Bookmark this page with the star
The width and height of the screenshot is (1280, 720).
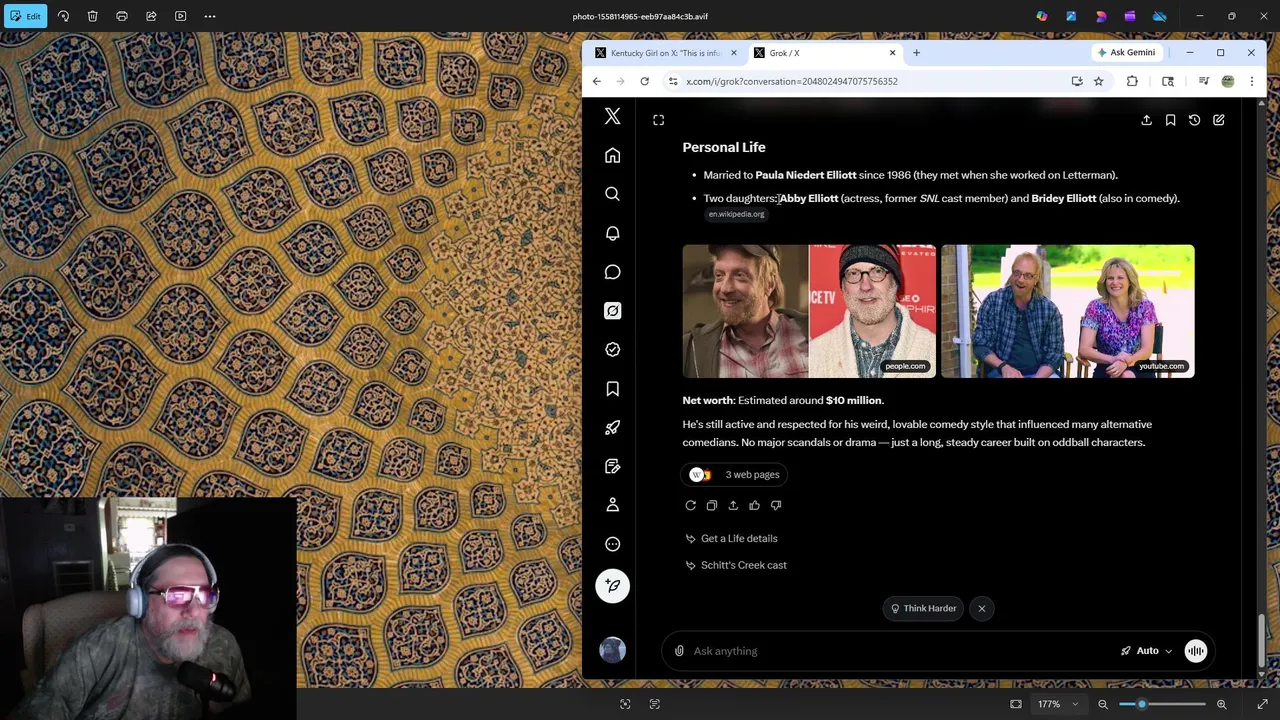(1099, 81)
